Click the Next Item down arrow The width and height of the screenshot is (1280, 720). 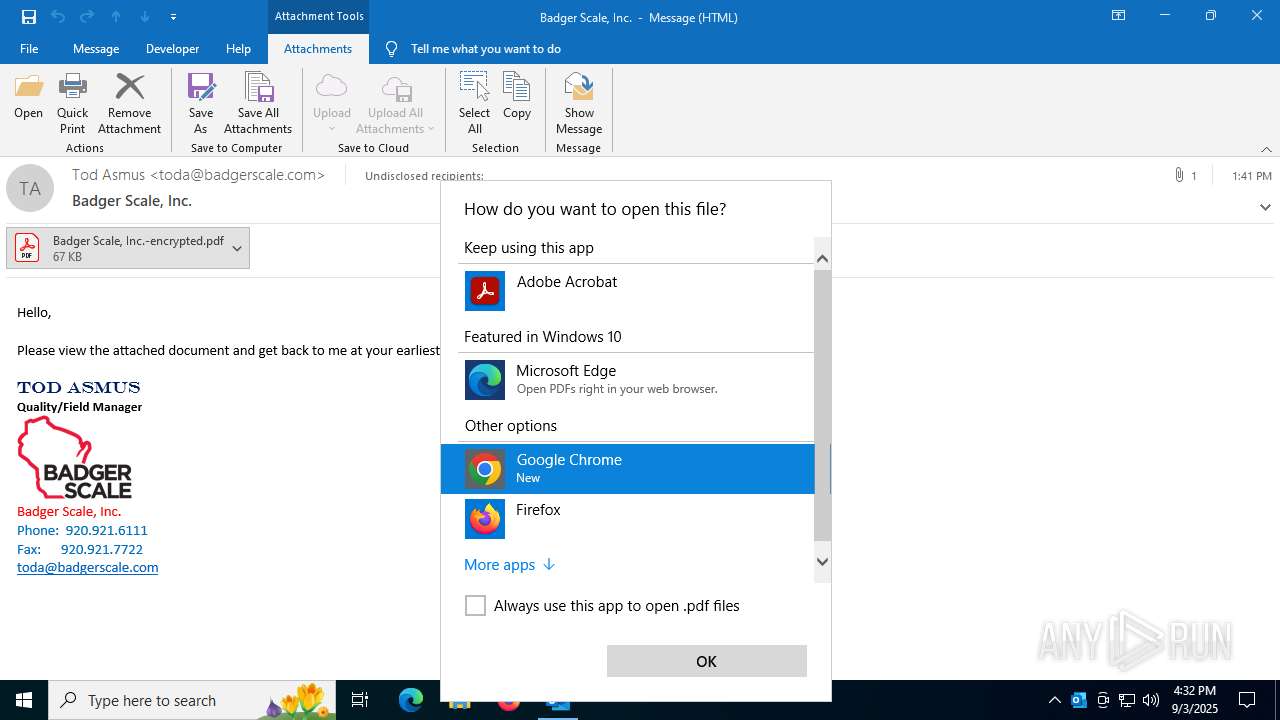point(145,17)
